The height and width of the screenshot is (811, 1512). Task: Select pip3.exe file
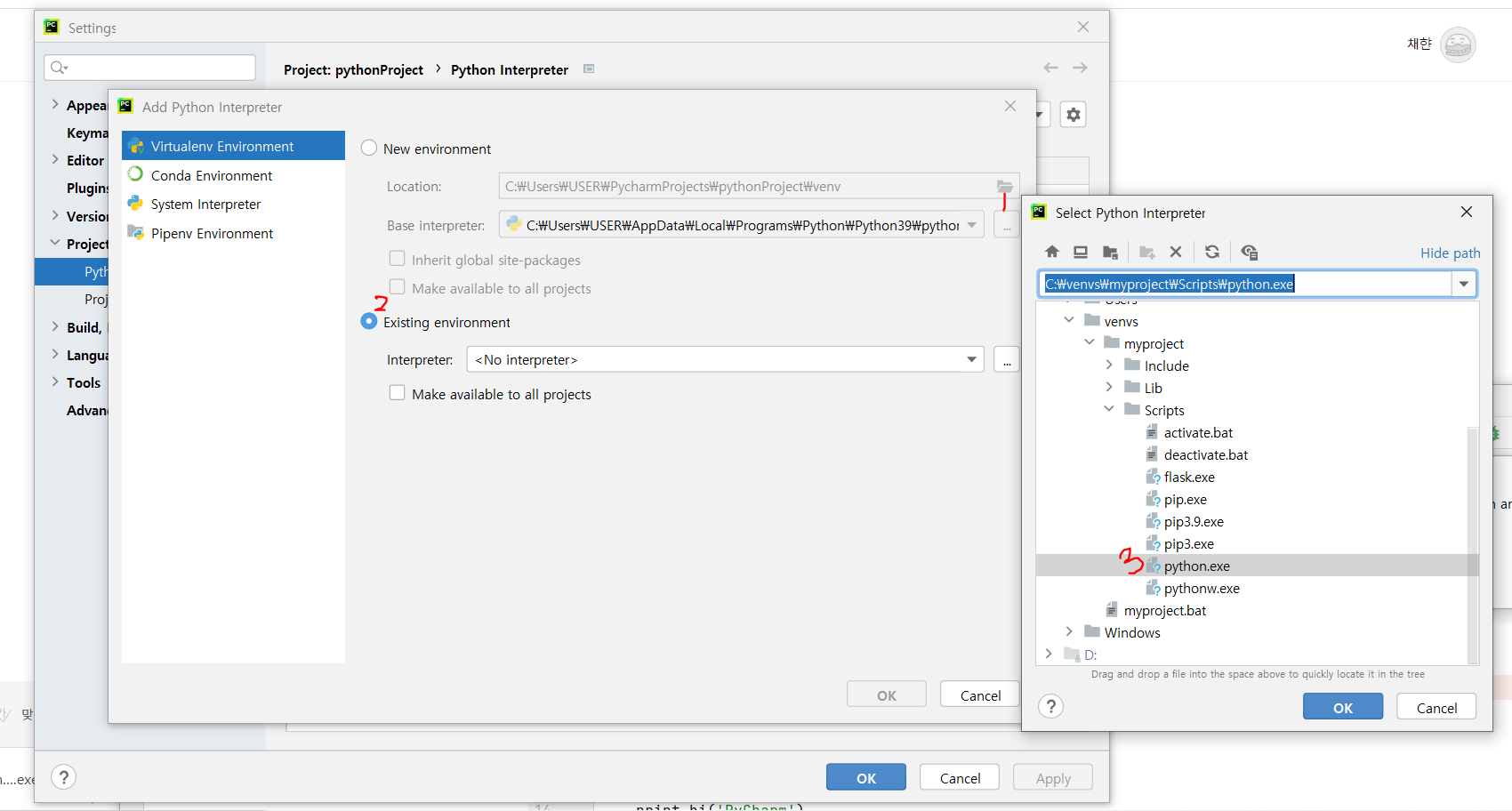[x=1188, y=543]
